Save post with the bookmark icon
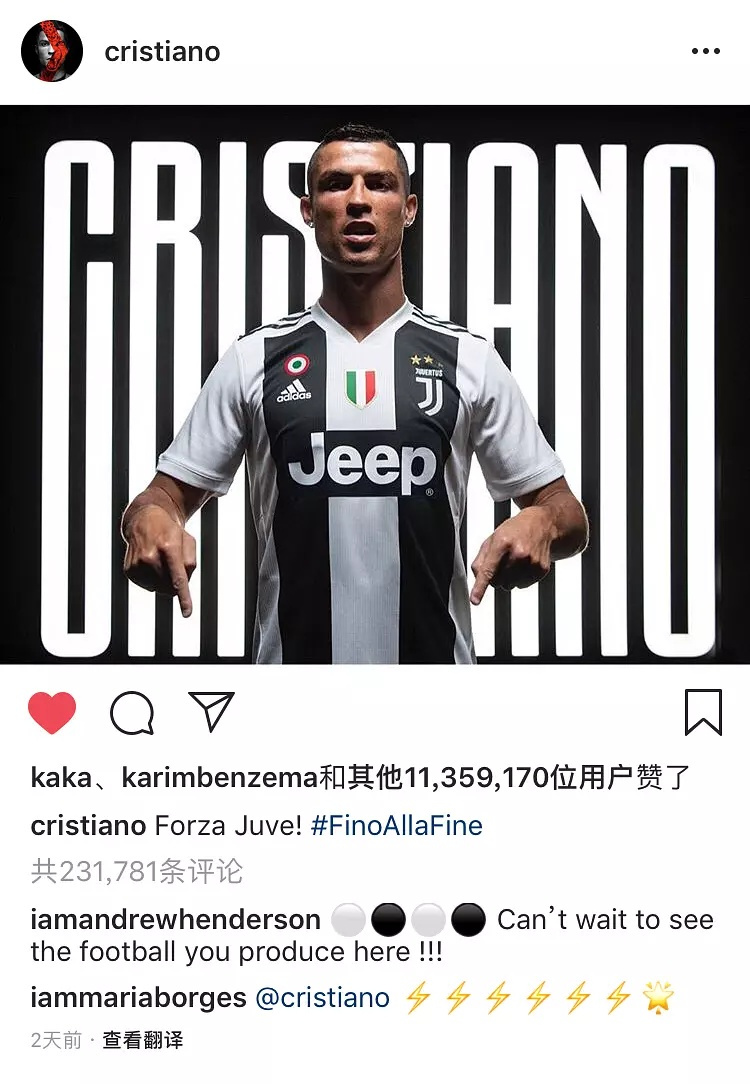Viewport: 750px width, 1084px height. (703, 712)
